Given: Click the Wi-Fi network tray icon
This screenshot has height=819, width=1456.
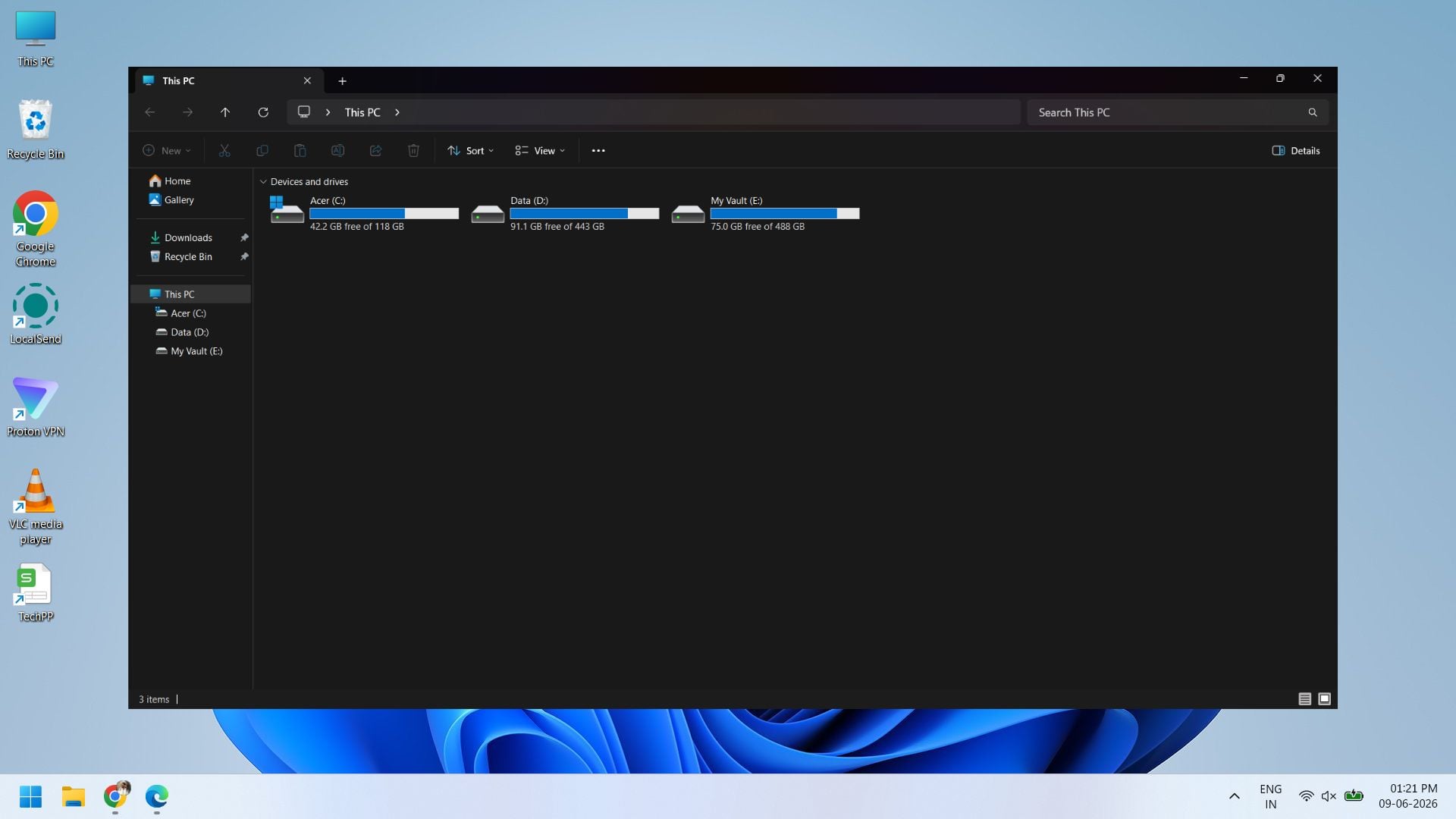Looking at the screenshot, I should (x=1306, y=796).
